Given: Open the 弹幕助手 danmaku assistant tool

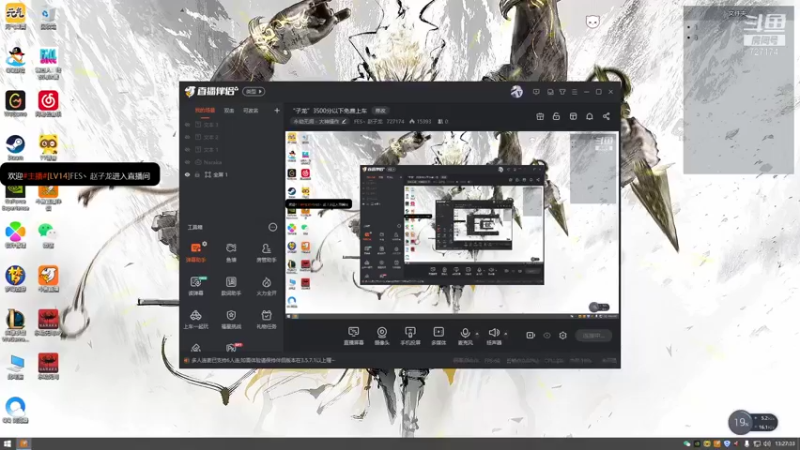Looking at the screenshot, I should (x=195, y=252).
